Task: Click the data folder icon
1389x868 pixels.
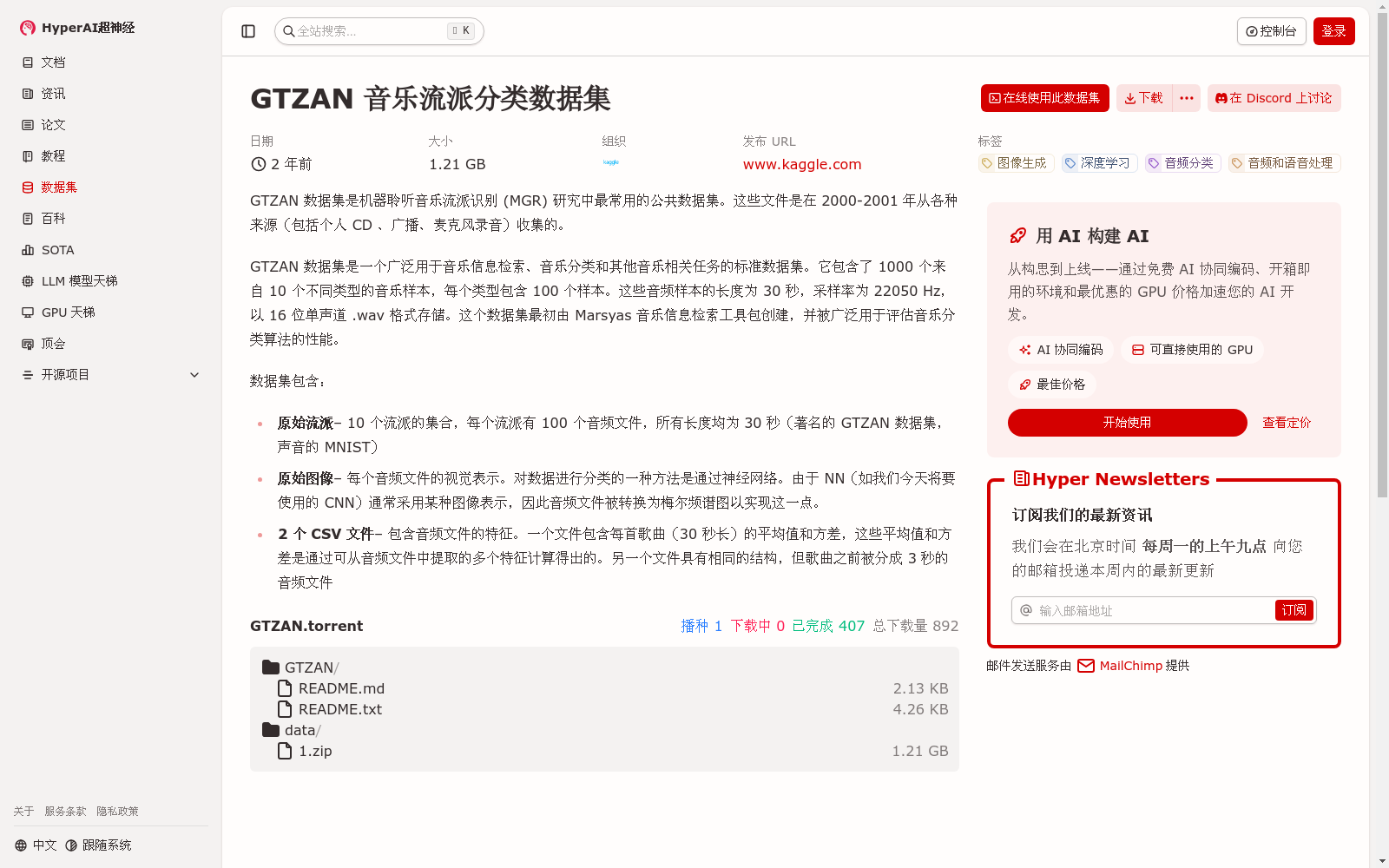Action: click(271, 730)
